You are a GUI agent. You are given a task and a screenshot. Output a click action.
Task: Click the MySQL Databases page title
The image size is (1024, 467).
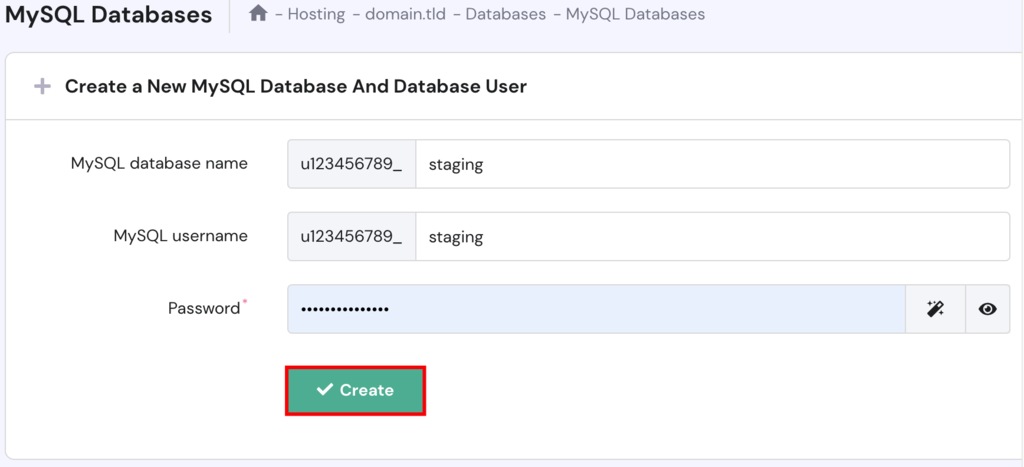pyautogui.click(x=108, y=14)
